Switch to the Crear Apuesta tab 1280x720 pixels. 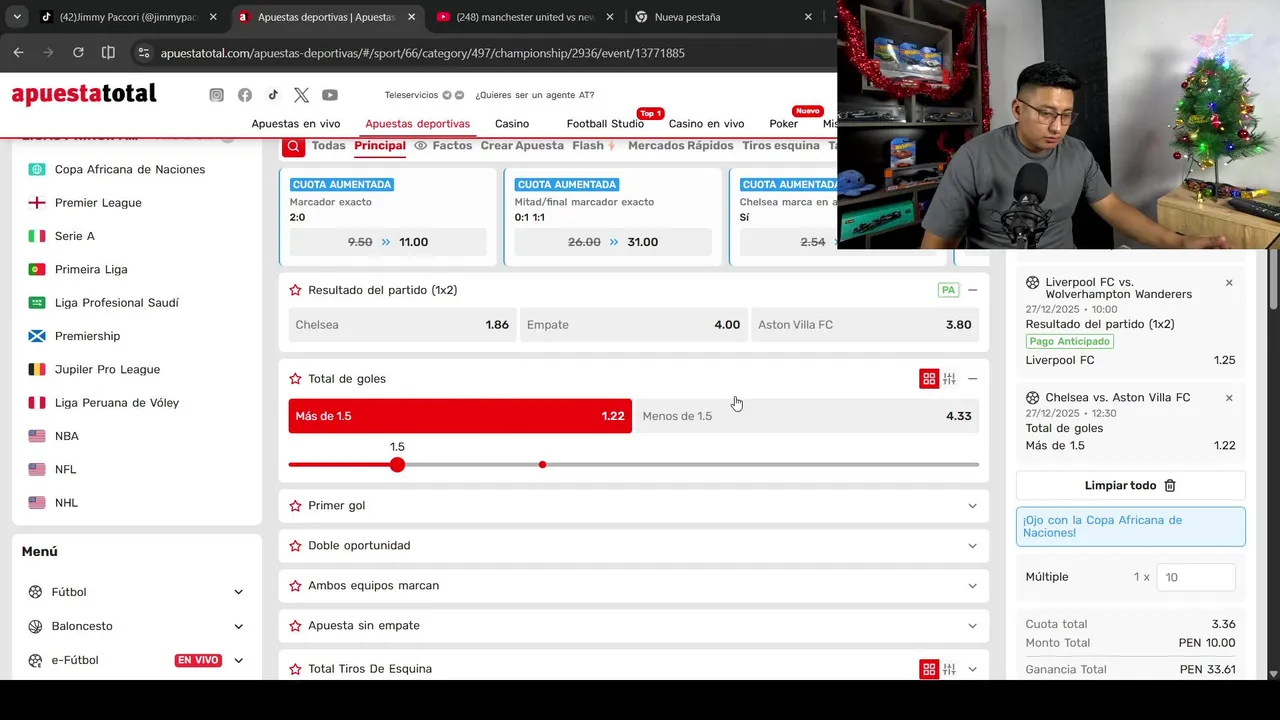pyautogui.click(x=522, y=146)
